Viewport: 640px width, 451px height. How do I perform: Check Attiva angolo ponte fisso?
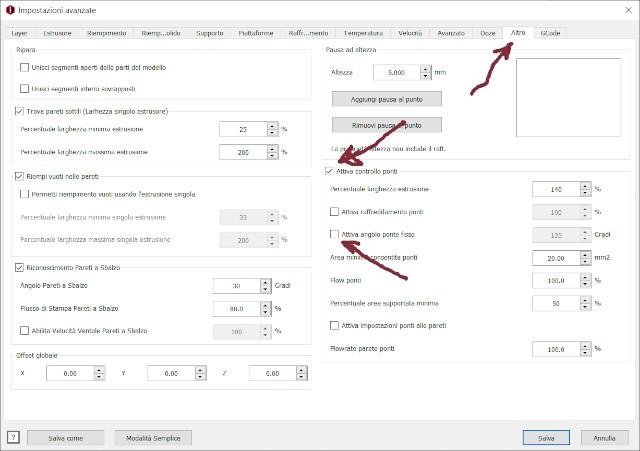point(334,234)
